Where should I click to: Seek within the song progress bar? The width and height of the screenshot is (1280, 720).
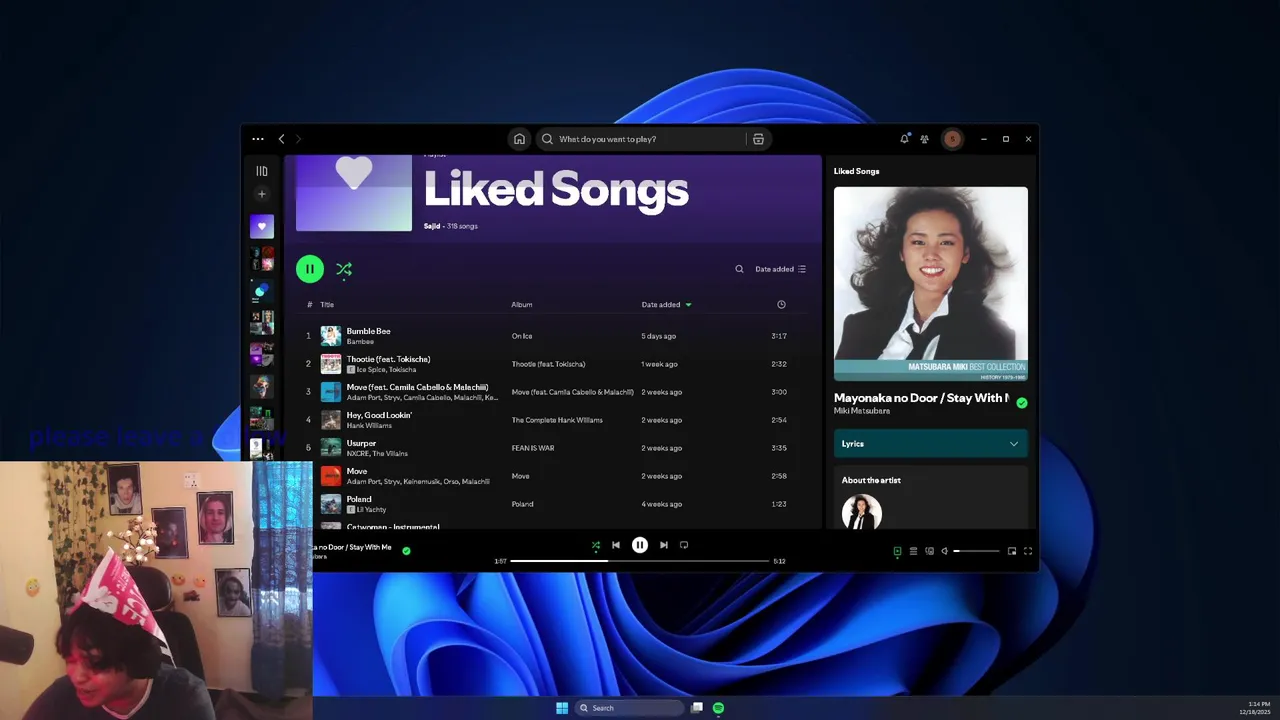click(x=640, y=561)
